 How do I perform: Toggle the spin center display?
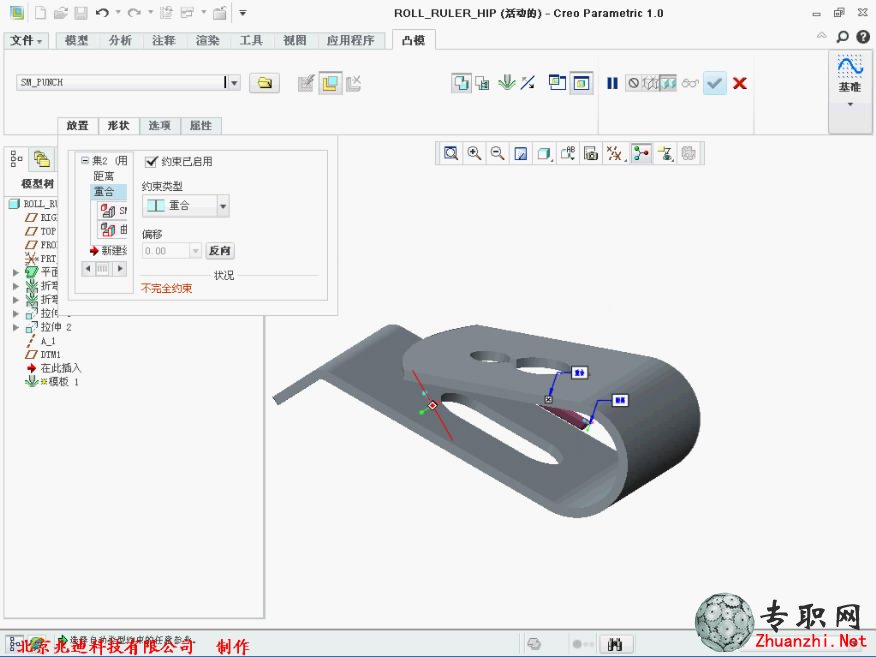pyautogui.click(x=641, y=153)
